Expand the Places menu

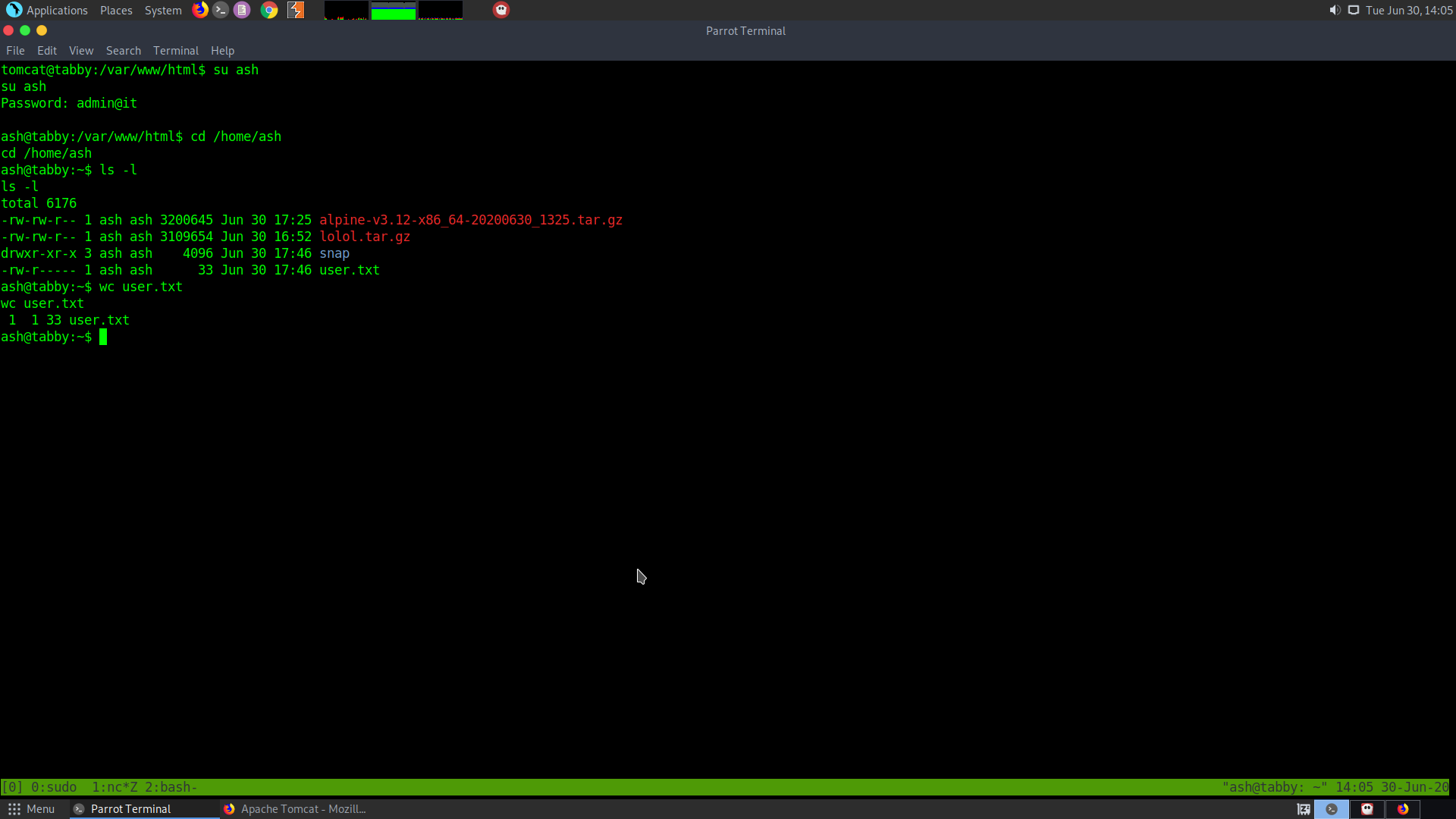[116, 10]
